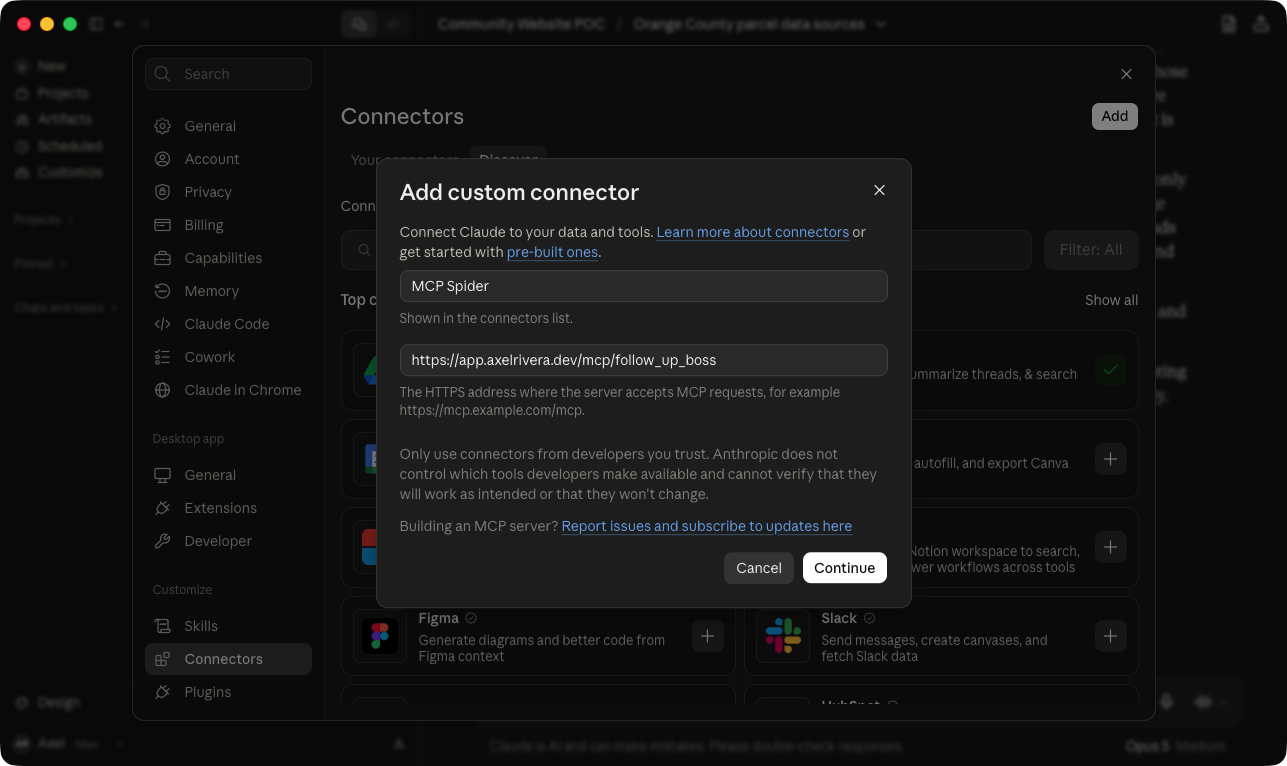1287x766 pixels.
Task: Open Plugins settings
Action: (228, 692)
